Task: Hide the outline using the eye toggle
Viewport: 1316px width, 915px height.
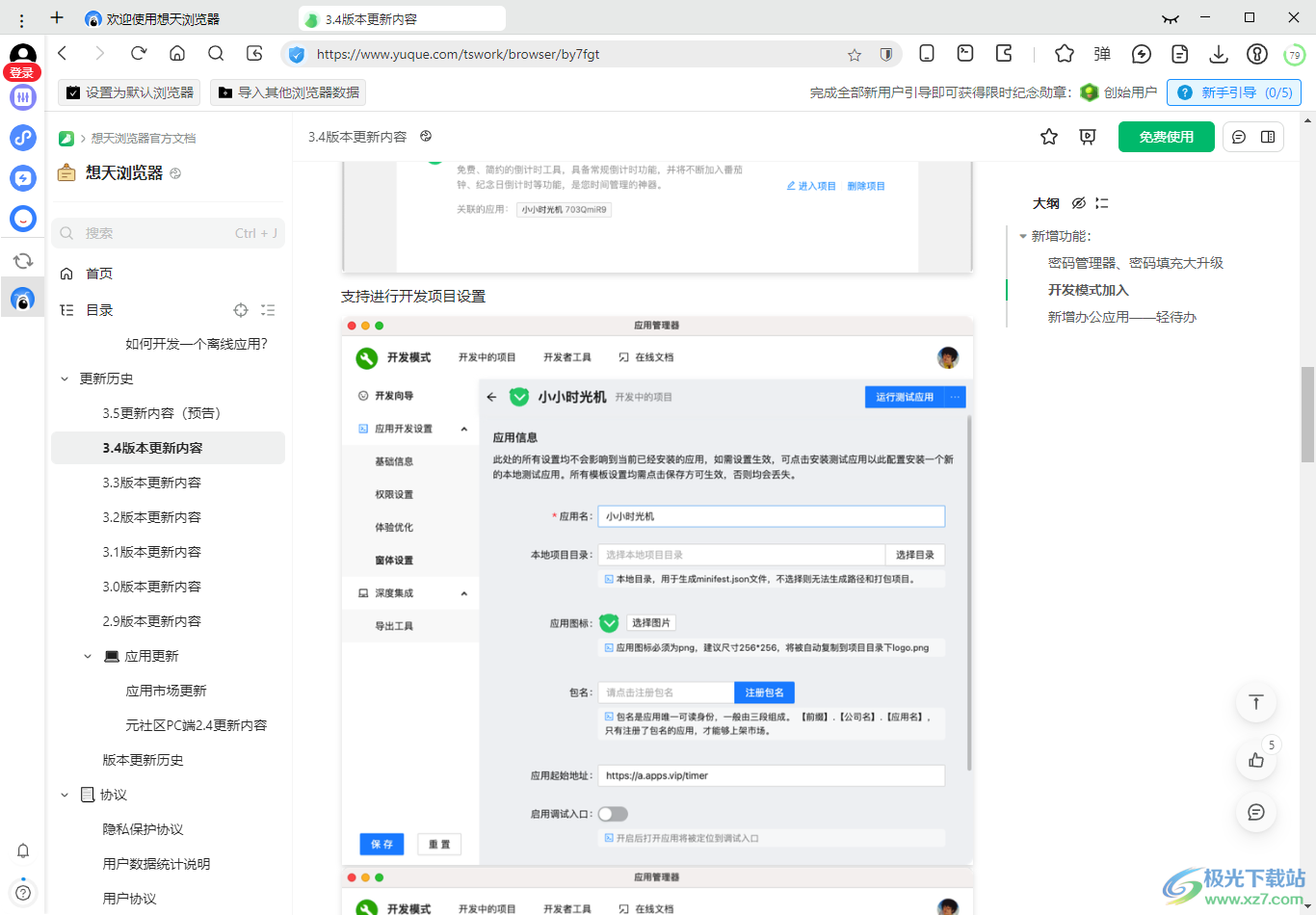Action: click(1078, 203)
